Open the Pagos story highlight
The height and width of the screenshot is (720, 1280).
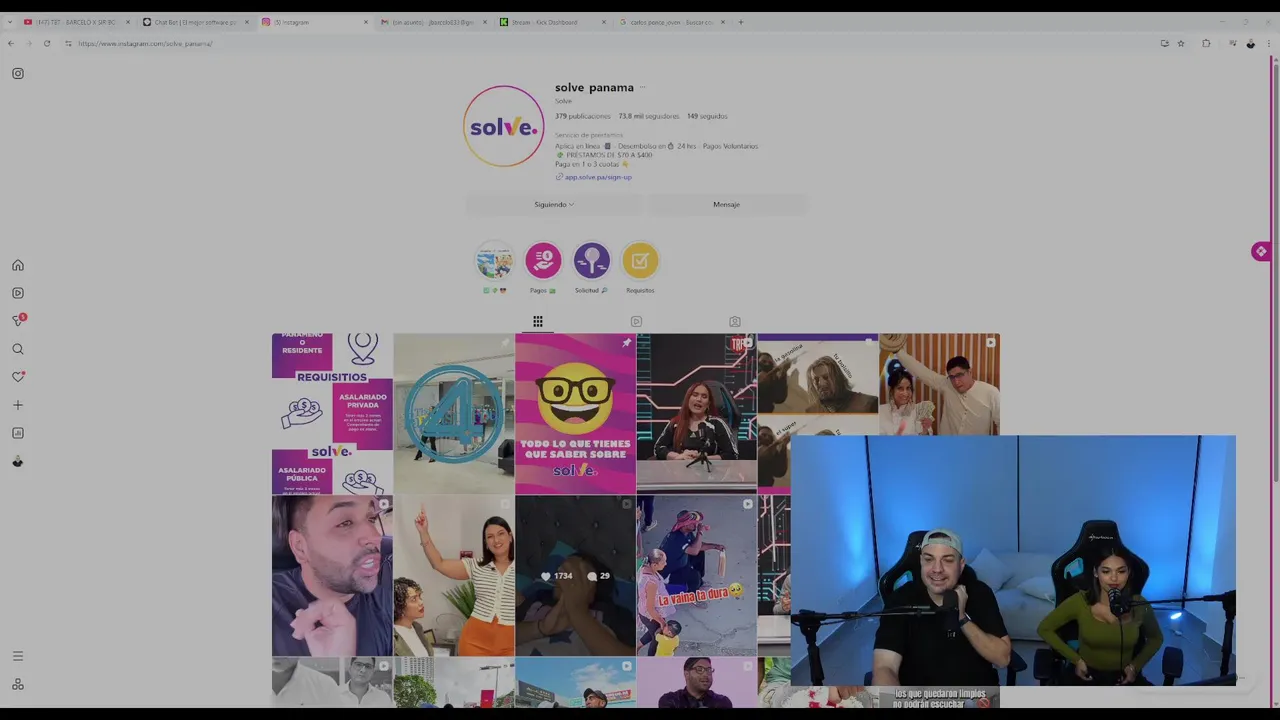point(543,262)
